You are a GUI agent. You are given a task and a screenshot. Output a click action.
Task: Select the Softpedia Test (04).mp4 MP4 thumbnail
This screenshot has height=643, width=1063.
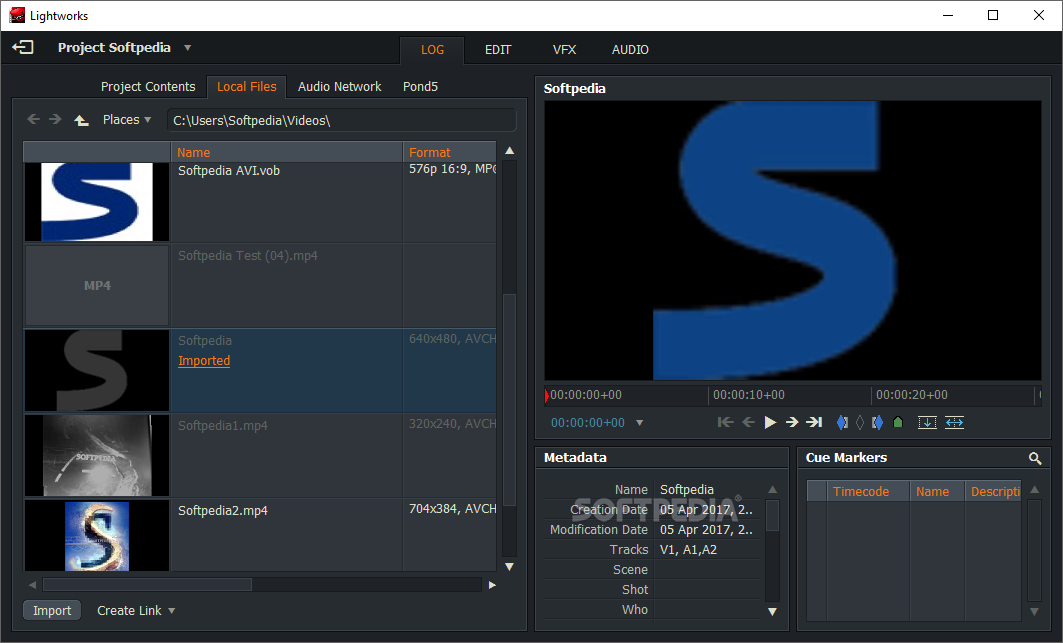pyautogui.click(x=97, y=286)
